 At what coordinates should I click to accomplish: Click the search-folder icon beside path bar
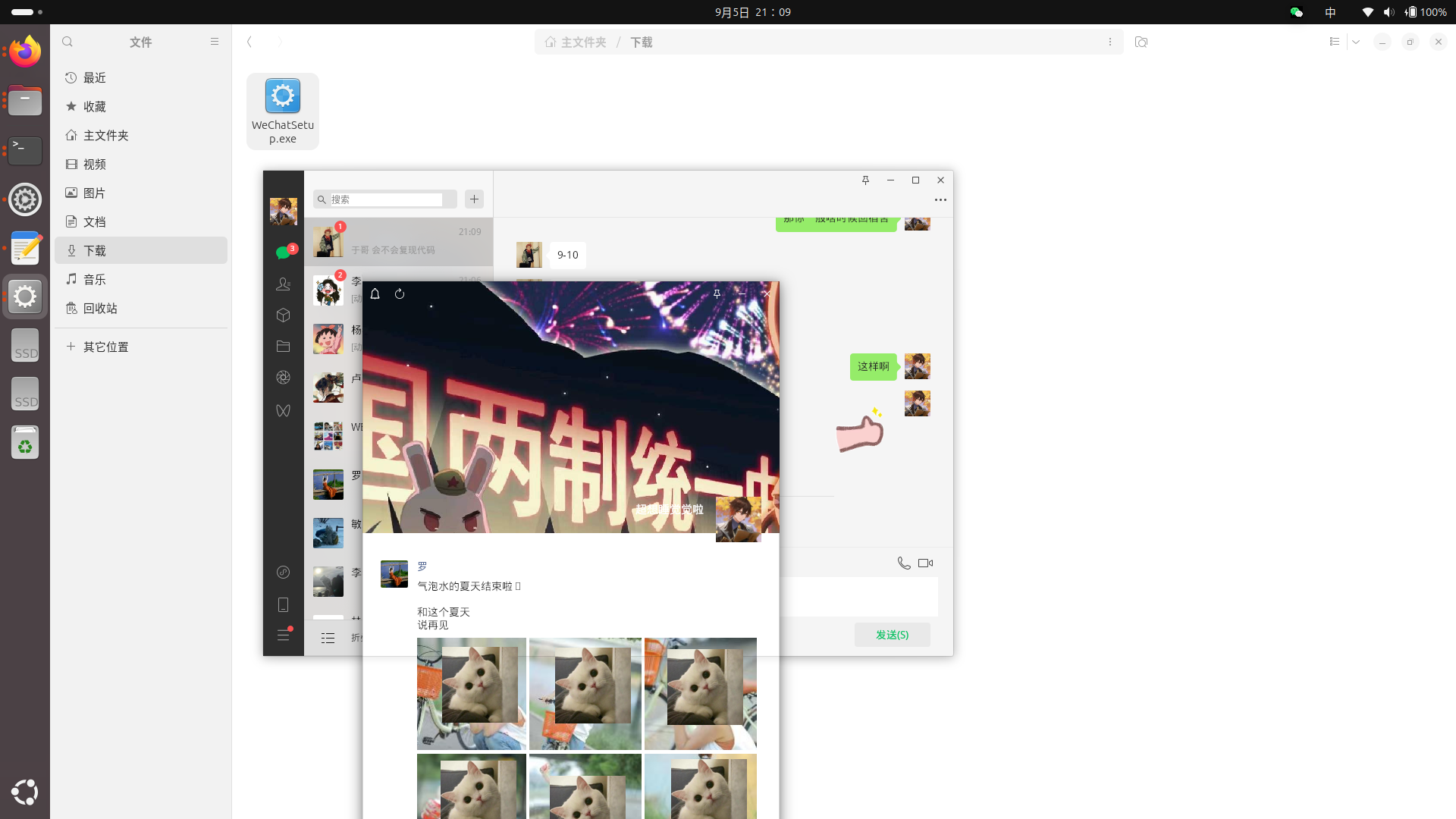[x=1141, y=42]
